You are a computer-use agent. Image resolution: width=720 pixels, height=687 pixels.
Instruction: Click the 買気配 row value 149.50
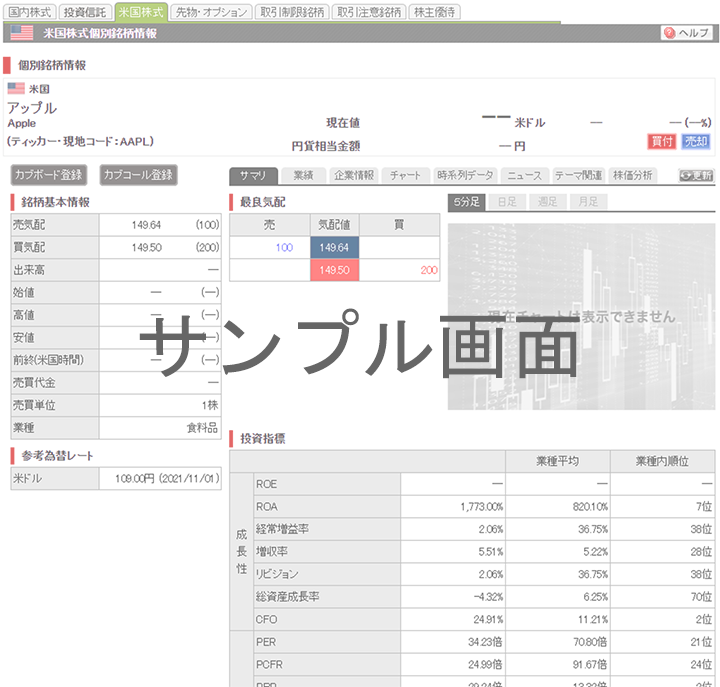tap(146, 248)
